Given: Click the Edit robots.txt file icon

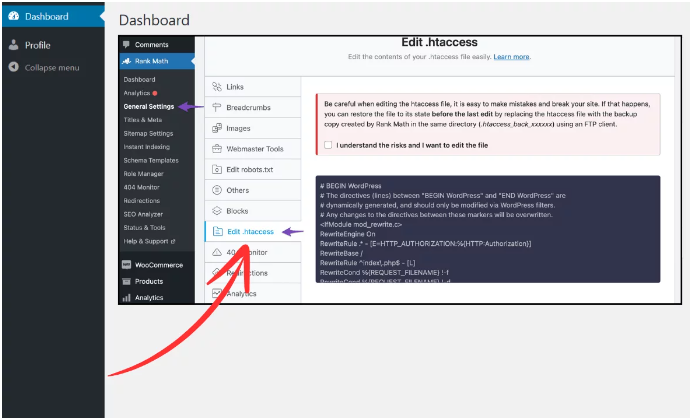Looking at the screenshot, I should tap(217, 169).
